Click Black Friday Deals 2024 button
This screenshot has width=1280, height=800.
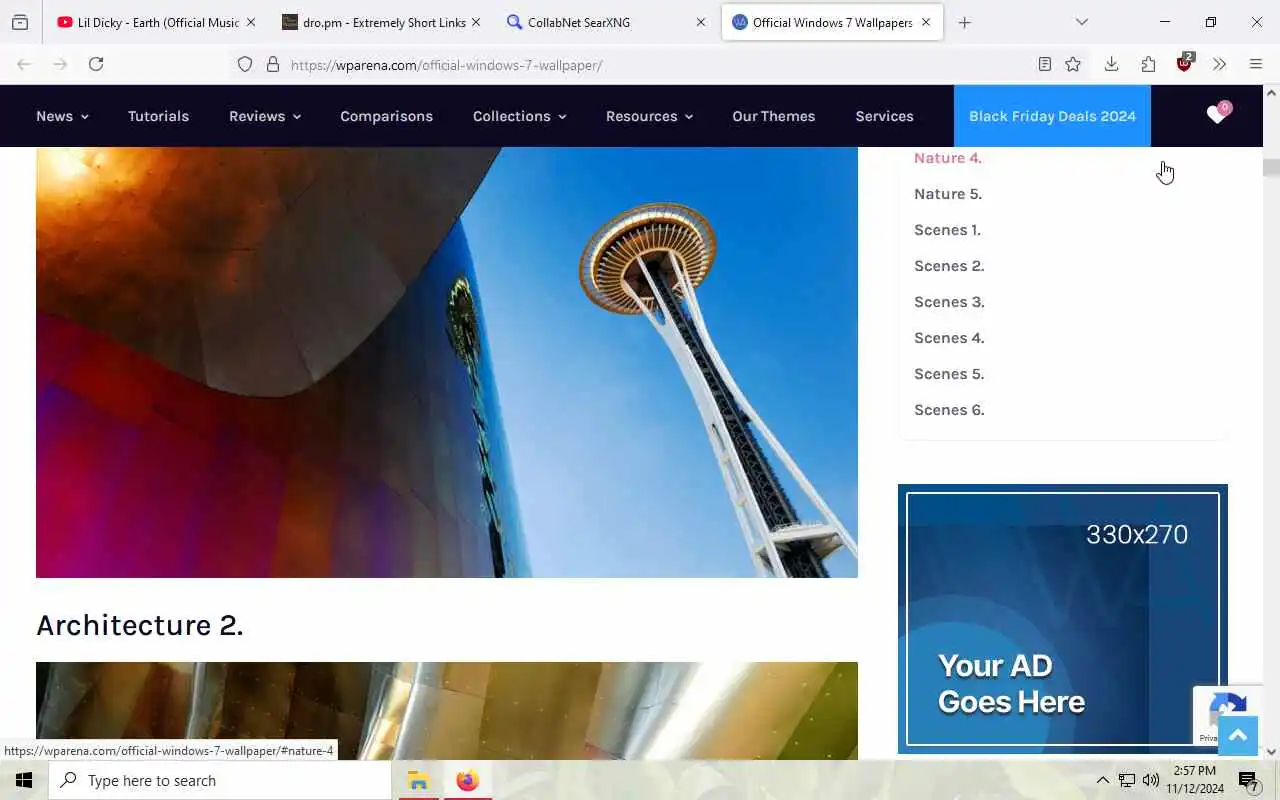[x=1052, y=116]
